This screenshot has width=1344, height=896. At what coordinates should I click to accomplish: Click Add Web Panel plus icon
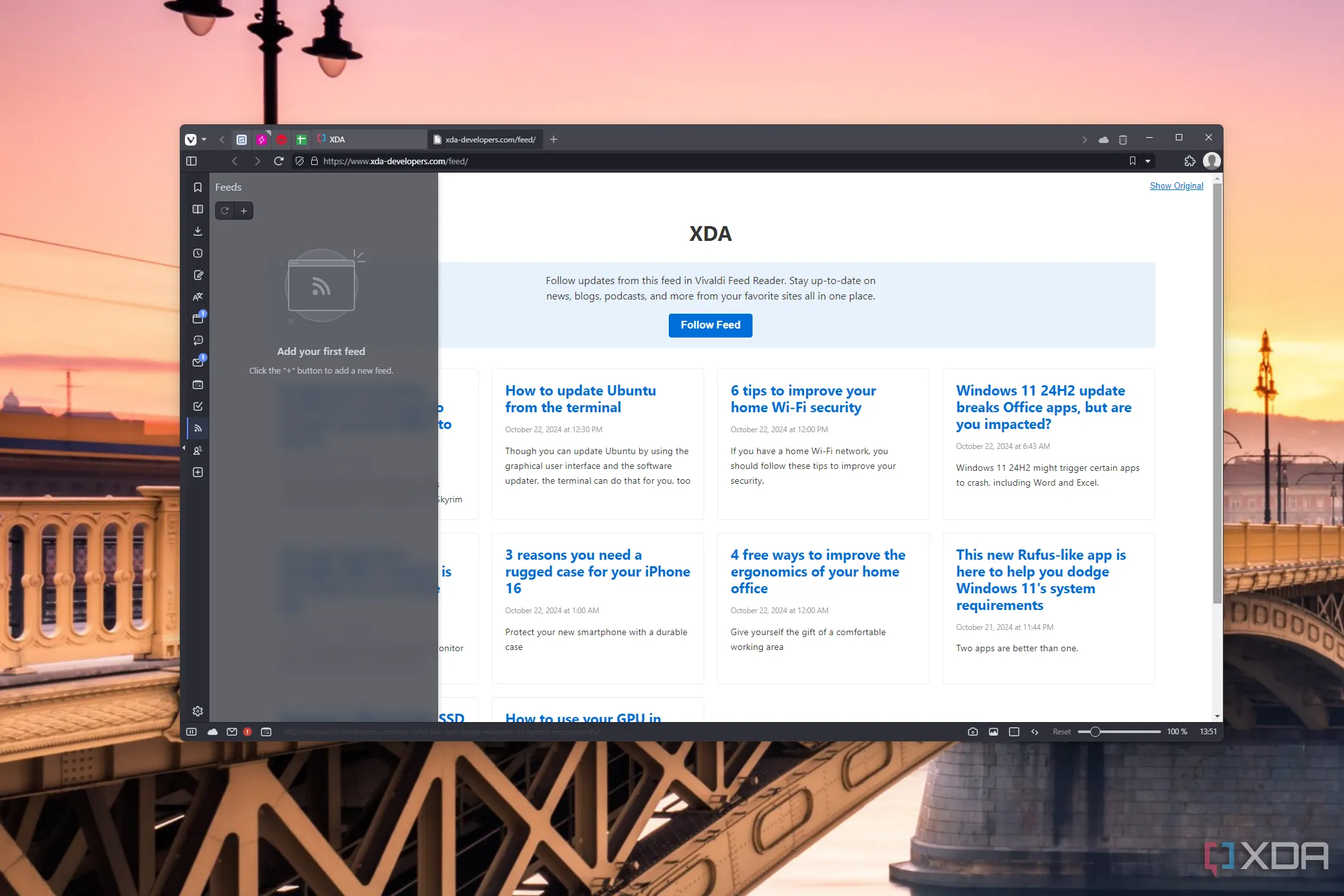pos(198,472)
